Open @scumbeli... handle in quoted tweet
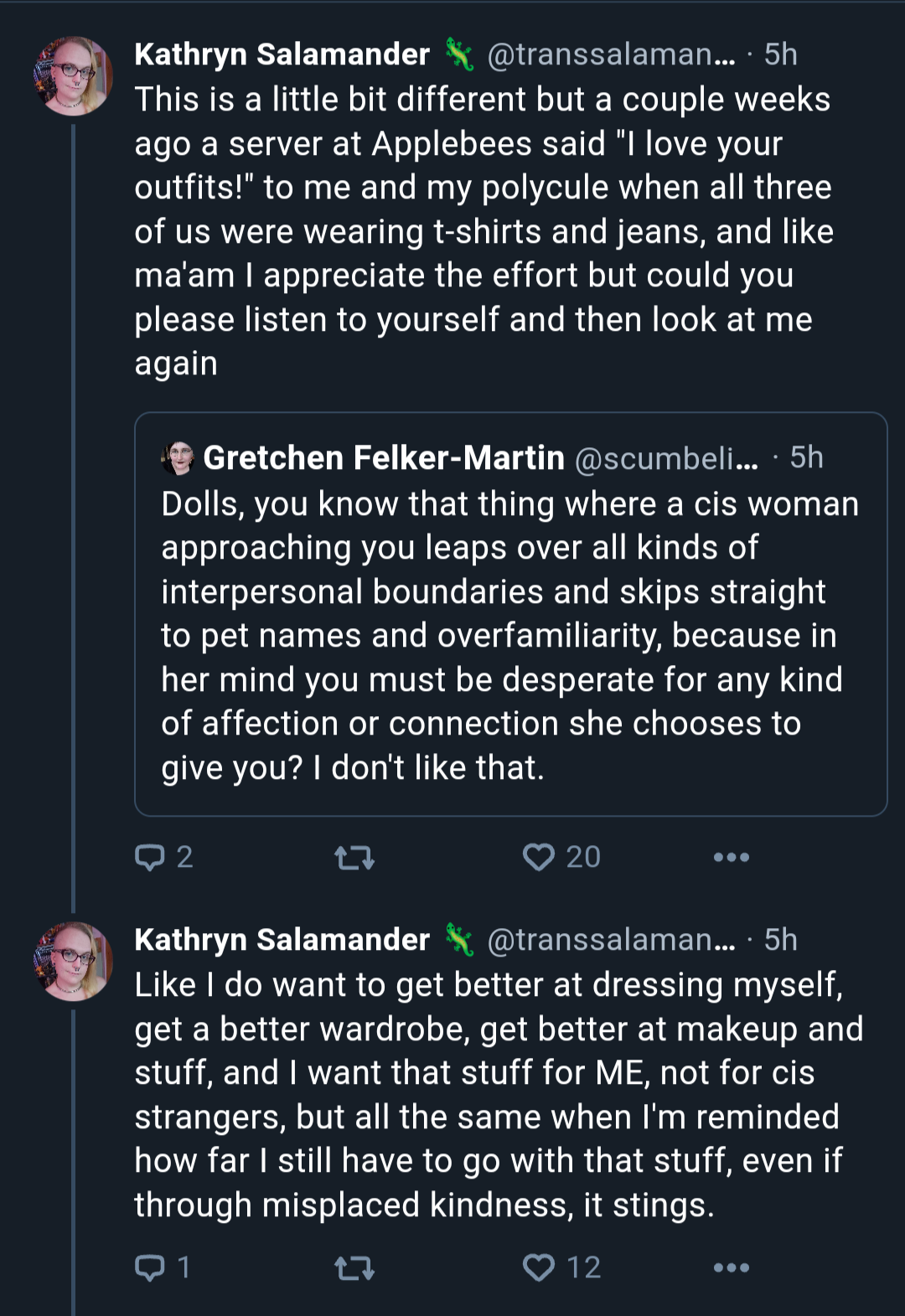This screenshot has width=905, height=1316. (x=666, y=459)
